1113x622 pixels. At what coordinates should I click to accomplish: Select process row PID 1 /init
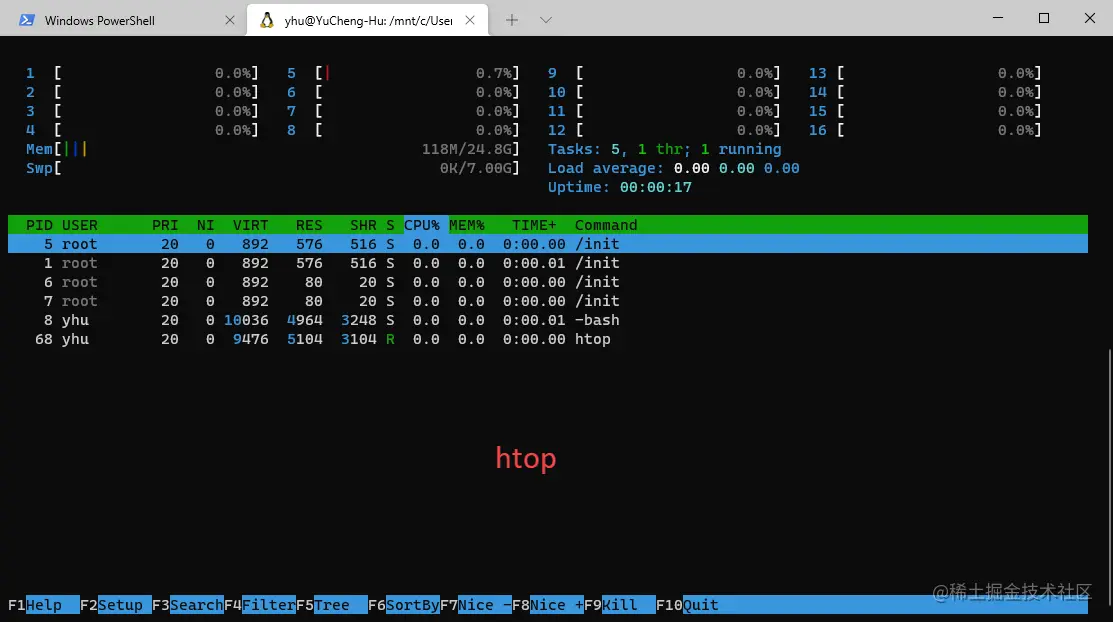coord(547,263)
